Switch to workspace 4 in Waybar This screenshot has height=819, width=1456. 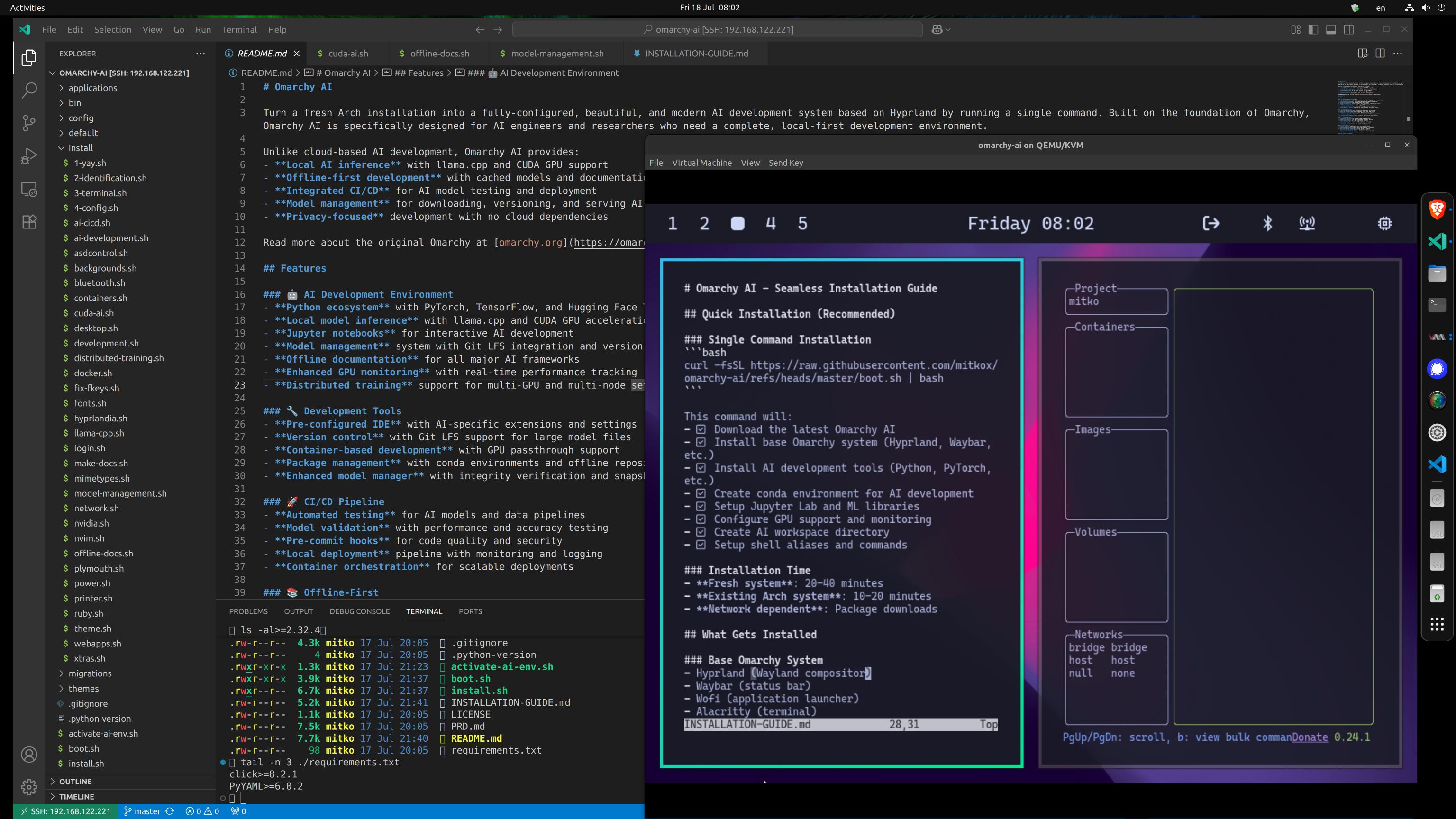770,223
